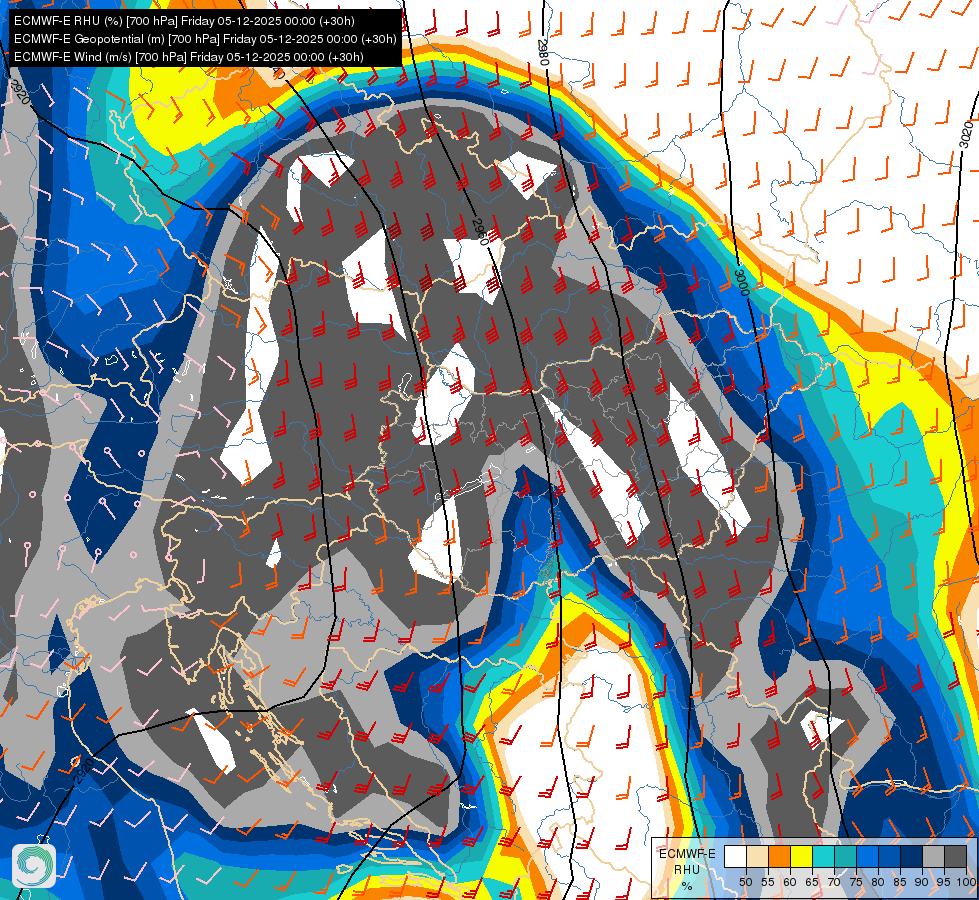979x900 pixels.
Task: Click the legend tick value 100
Action: (x=966, y=882)
